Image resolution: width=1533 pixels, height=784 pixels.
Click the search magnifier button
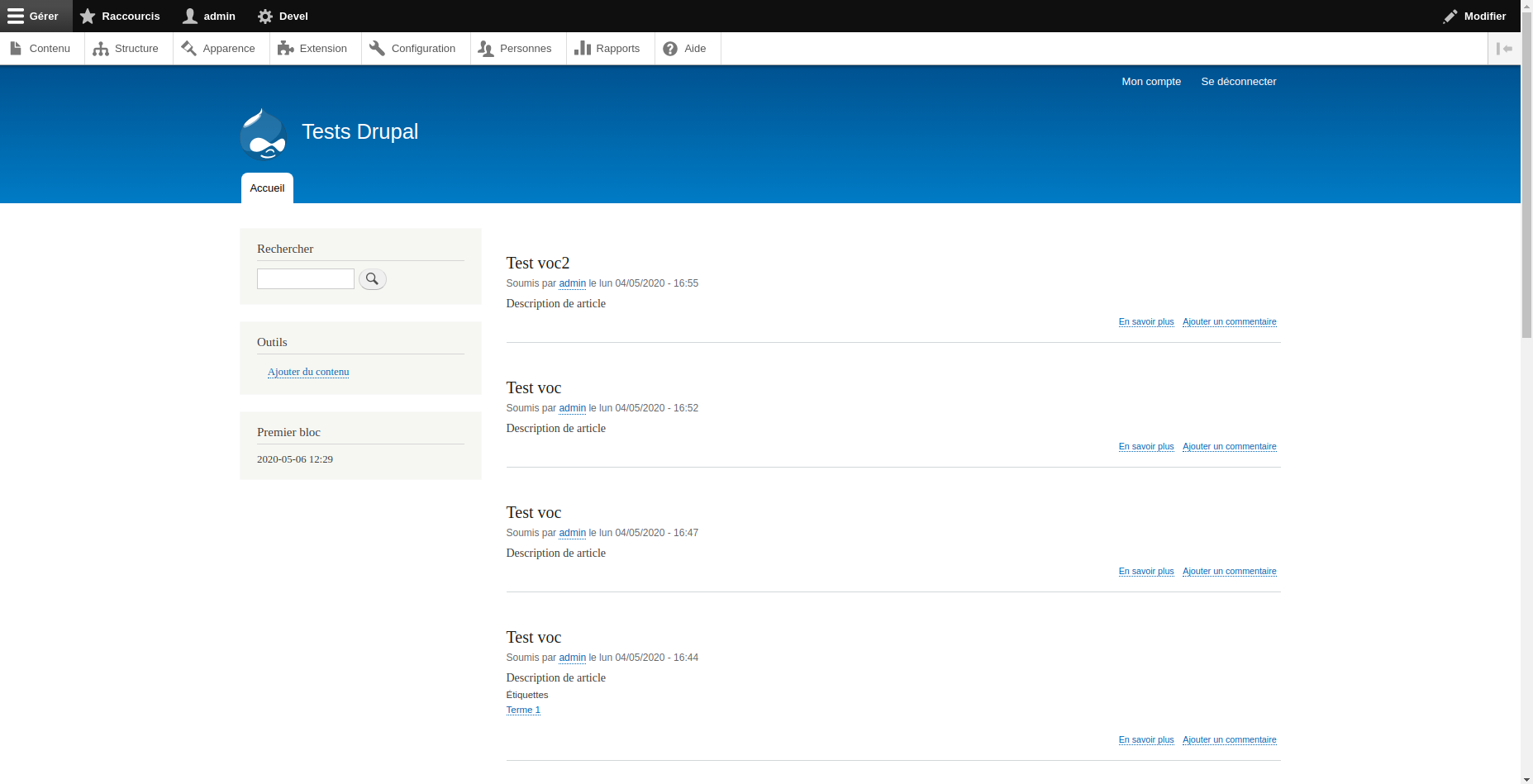[x=372, y=279]
